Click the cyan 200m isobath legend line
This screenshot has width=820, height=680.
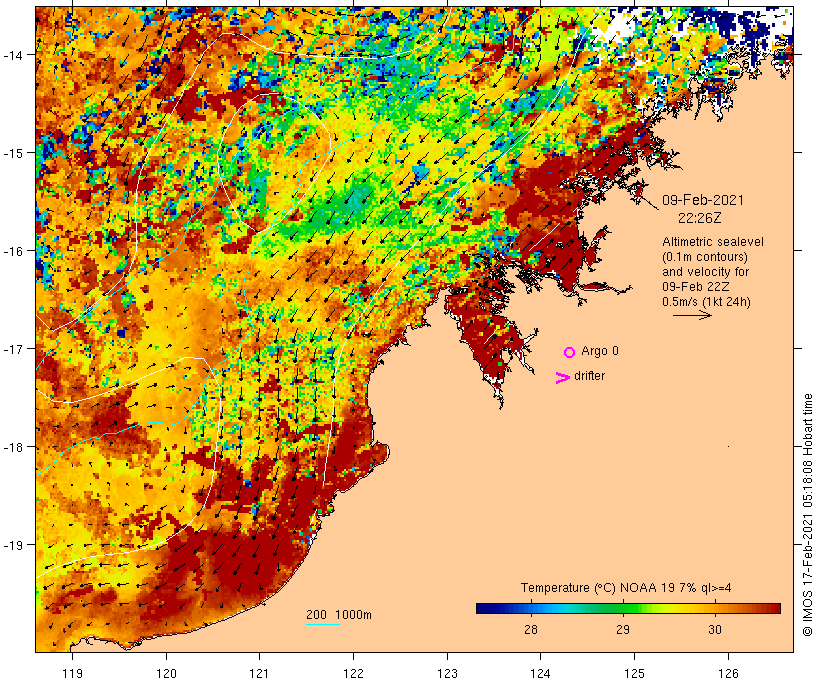click(323, 624)
